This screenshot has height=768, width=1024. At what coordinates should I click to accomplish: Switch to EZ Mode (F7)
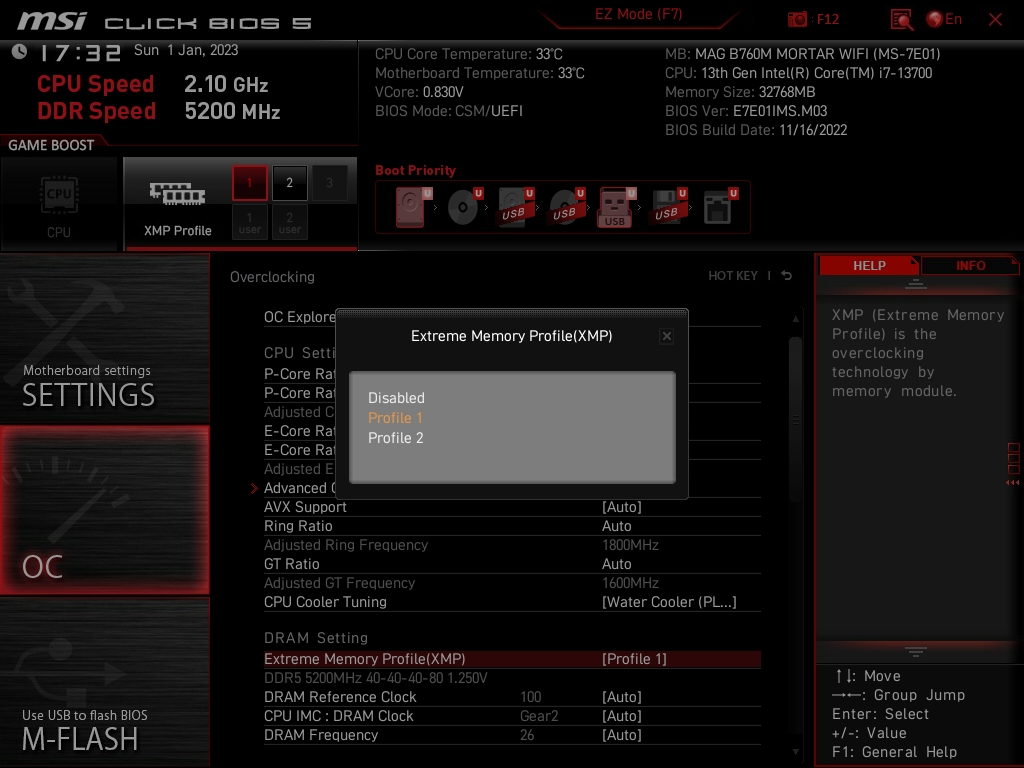[x=638, y=14]
